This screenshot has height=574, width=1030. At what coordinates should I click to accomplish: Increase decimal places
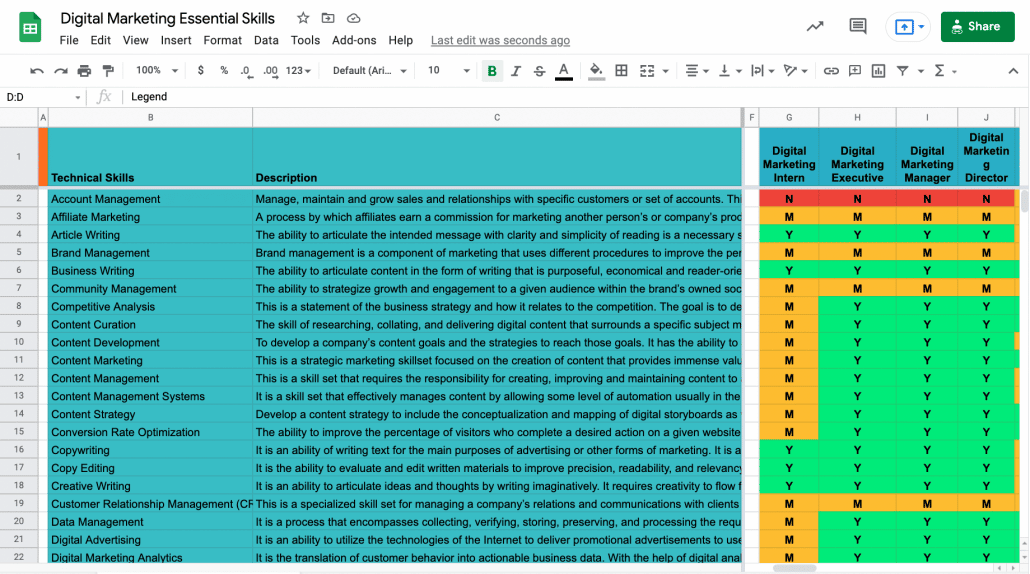click(270, 71)
